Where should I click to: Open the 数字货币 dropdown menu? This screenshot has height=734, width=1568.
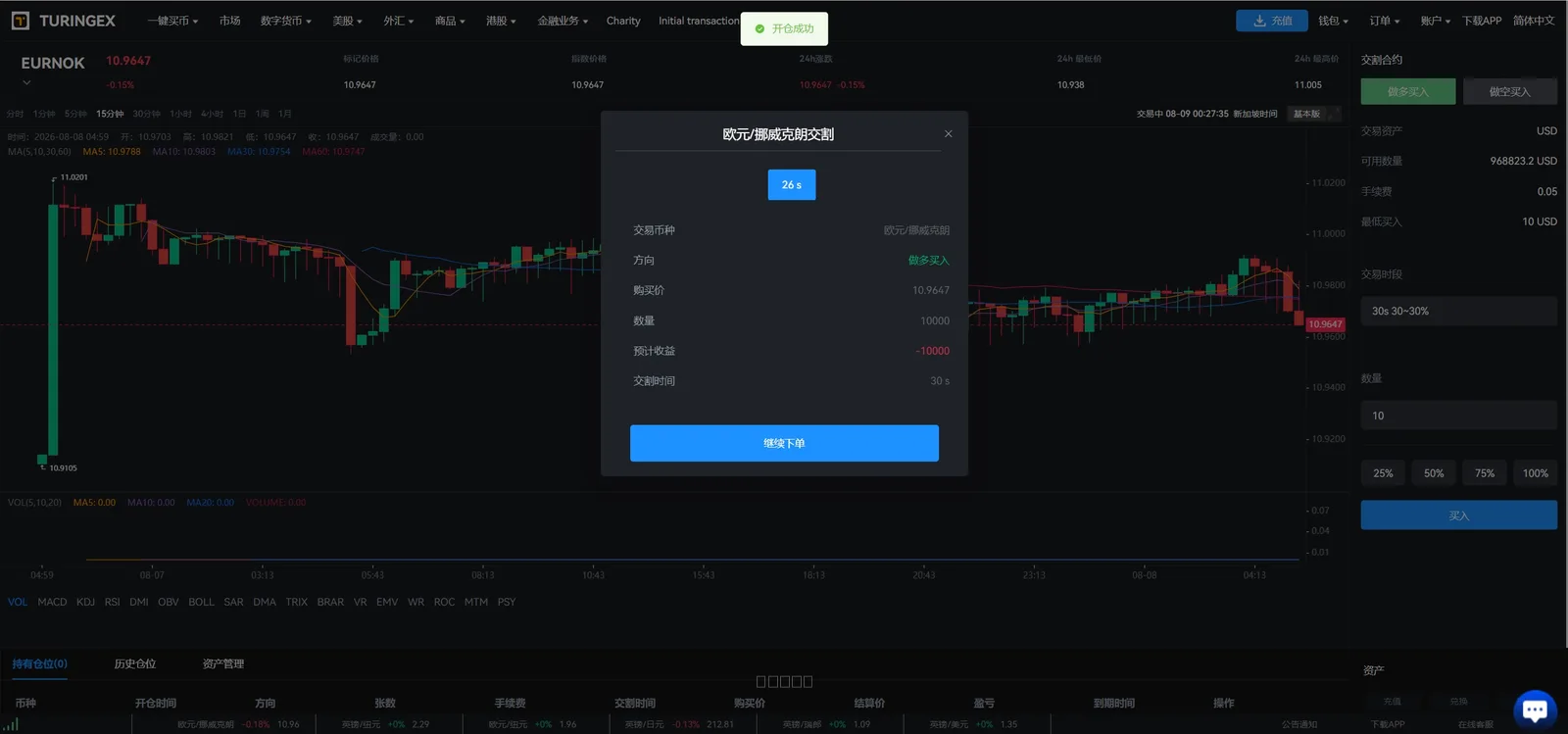285,21
